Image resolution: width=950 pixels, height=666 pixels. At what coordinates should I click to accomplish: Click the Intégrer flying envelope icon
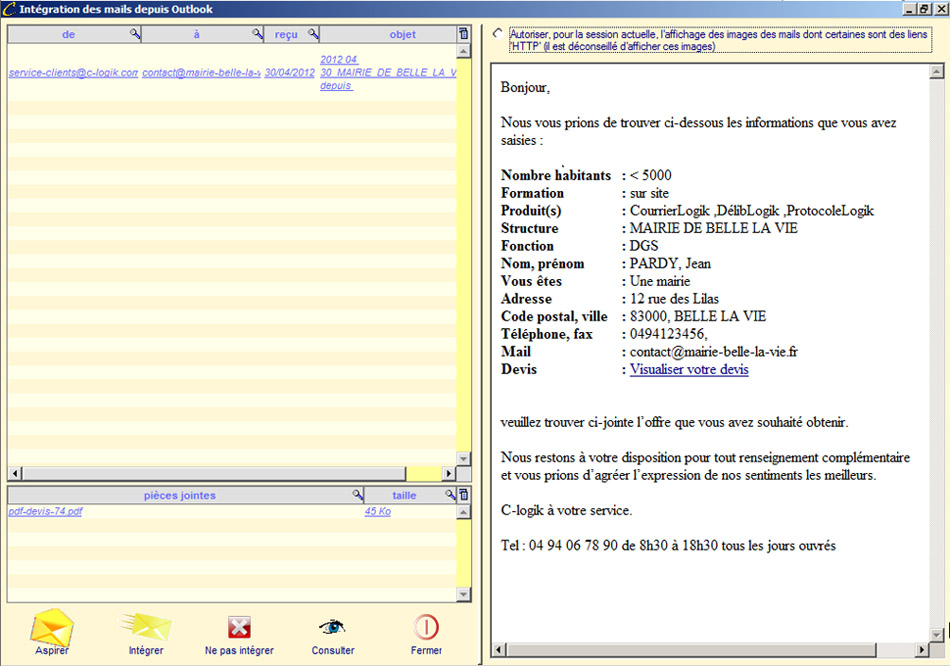tap(146, 627)
